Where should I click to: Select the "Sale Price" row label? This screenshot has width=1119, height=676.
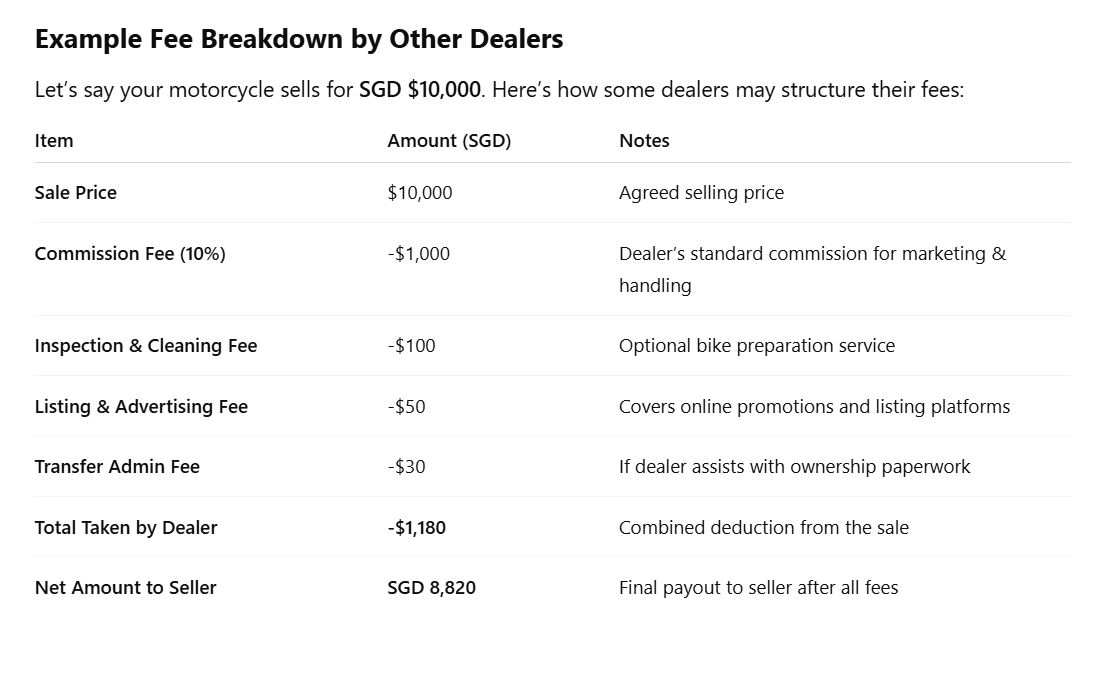[x=76, y=193]
